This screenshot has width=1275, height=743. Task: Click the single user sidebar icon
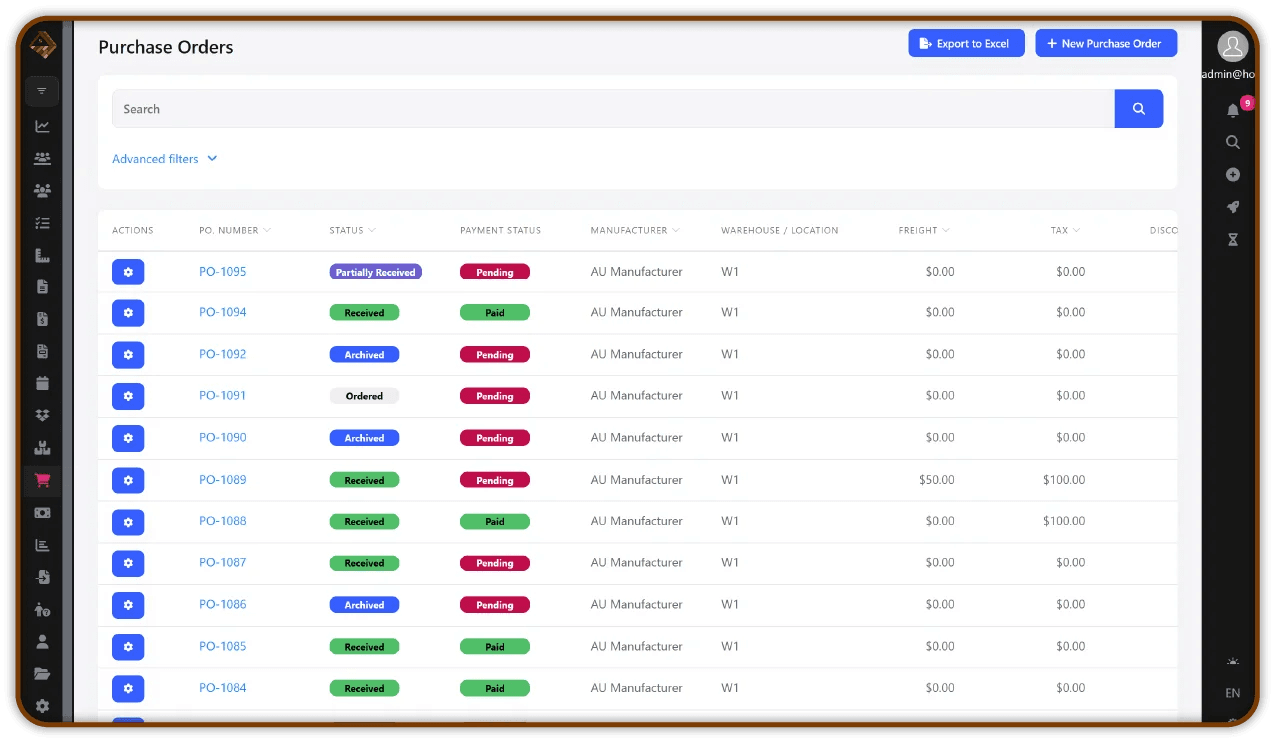point(42,641)
